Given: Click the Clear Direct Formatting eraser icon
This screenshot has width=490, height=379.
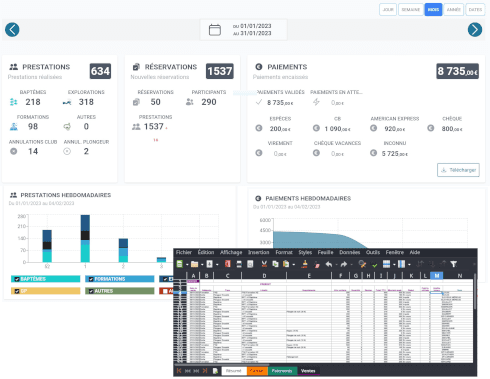Looking at the screenshot, I should tap(317, 265).
